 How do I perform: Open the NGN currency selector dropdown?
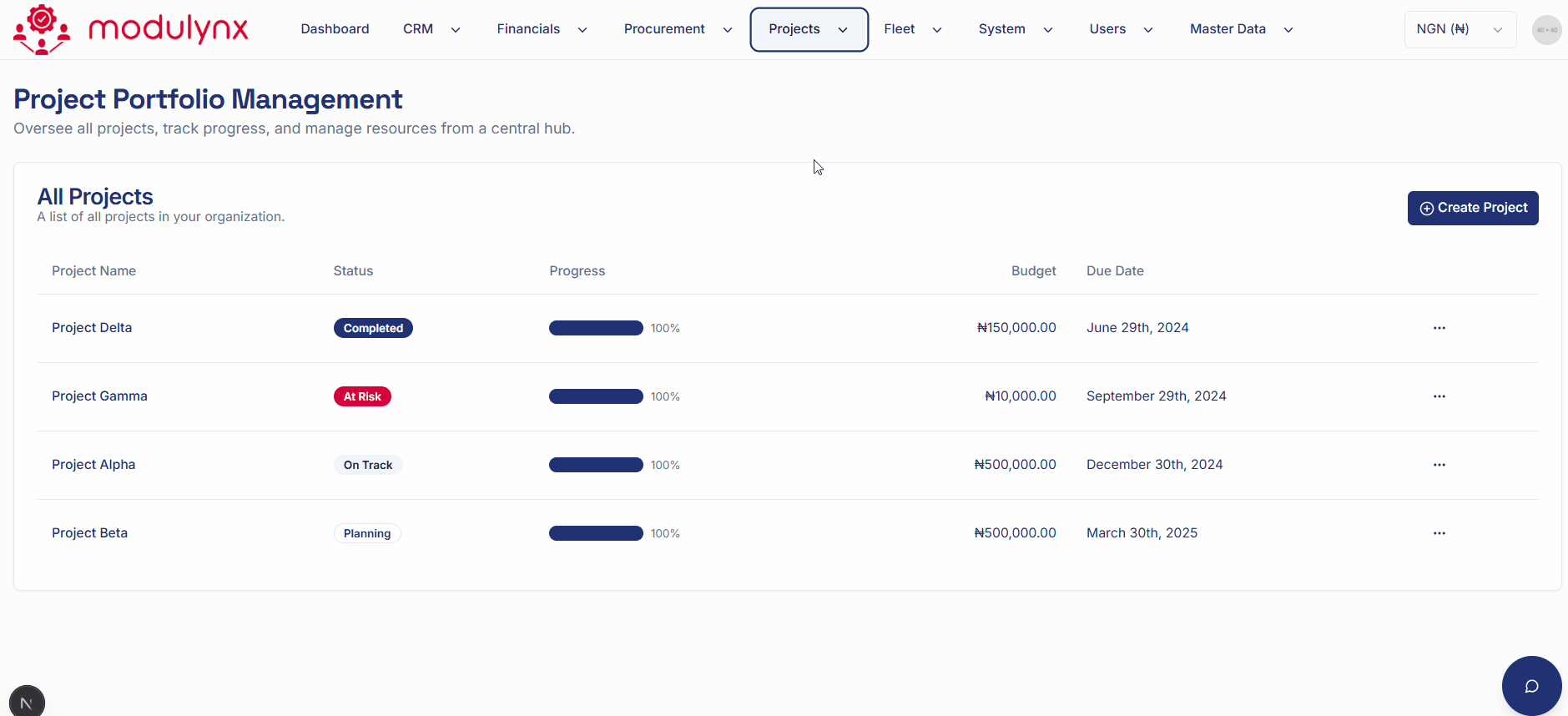(x=1460, y=29)
